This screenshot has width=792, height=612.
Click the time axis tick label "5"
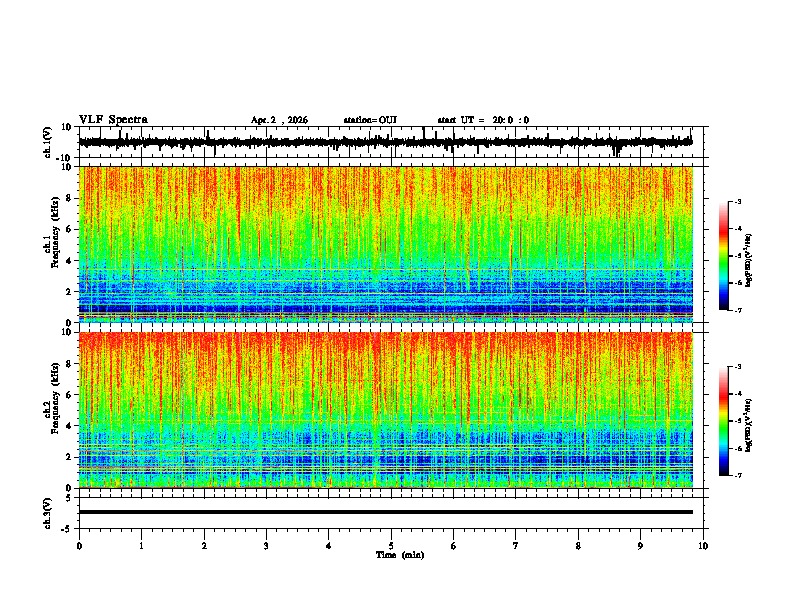[391, 546]
